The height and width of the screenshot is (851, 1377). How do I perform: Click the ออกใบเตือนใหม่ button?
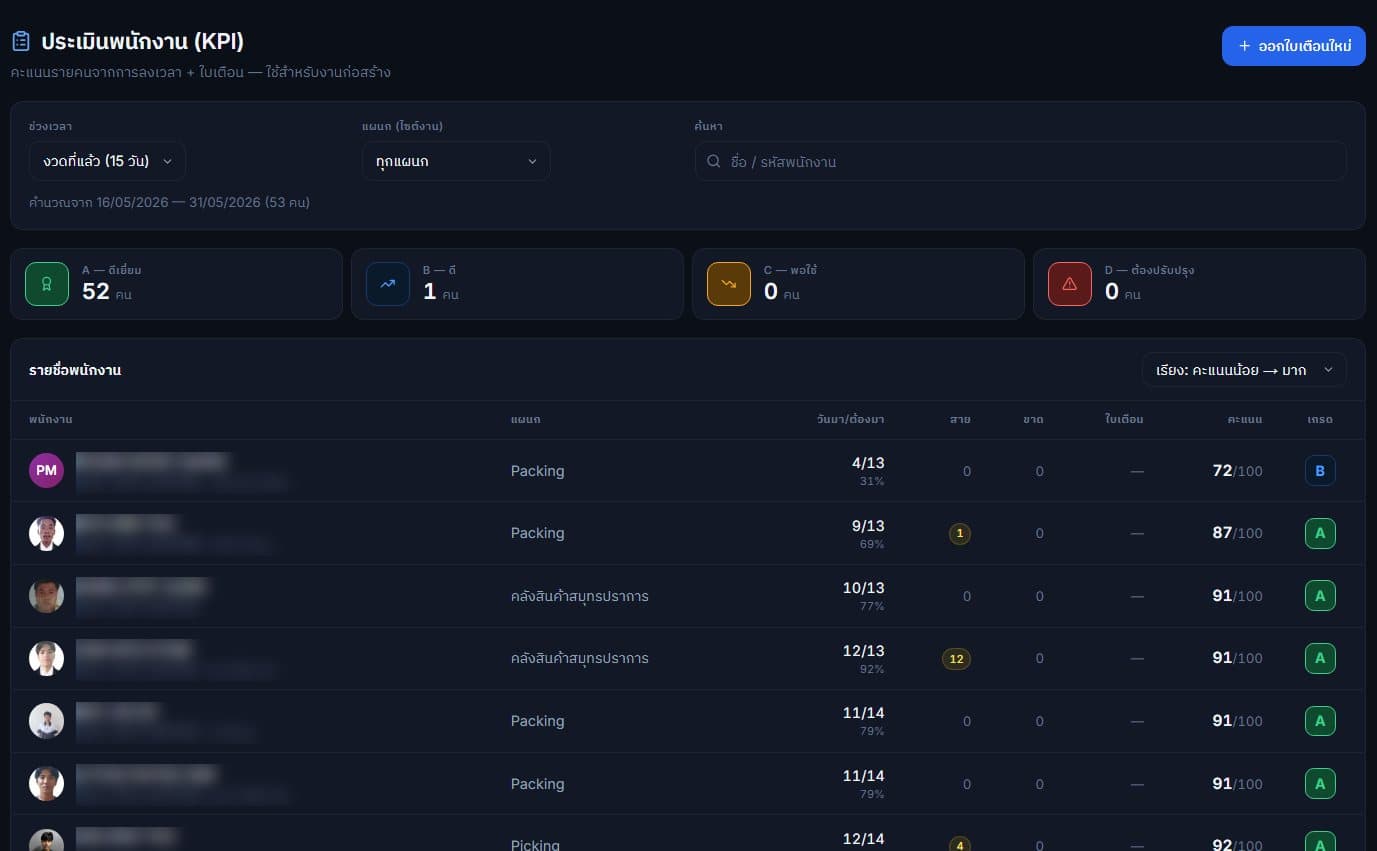click(1294, 46)
